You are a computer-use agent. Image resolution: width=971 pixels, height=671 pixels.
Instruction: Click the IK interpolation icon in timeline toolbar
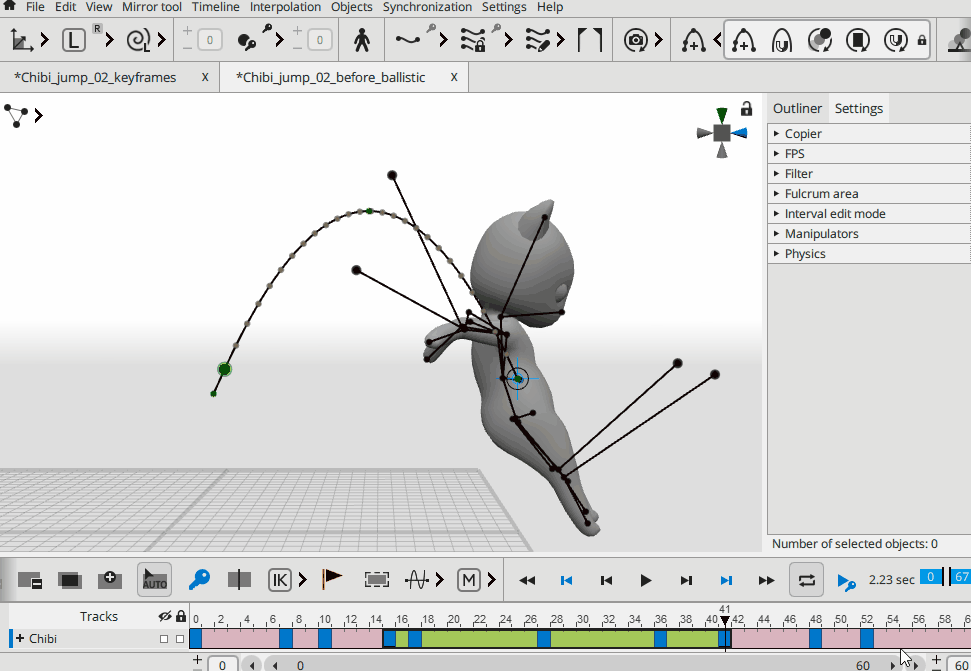pos(279,579)
